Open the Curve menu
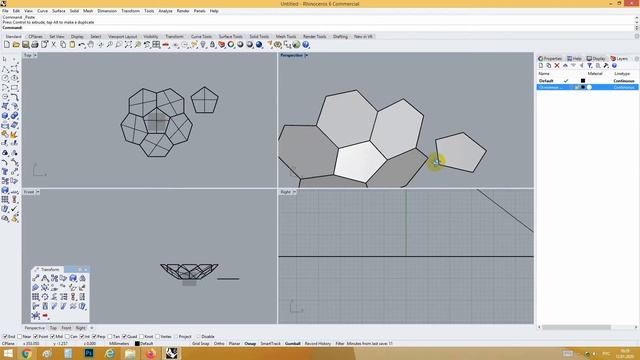This screenshot has height=360, width=640. tap(42, 11)
